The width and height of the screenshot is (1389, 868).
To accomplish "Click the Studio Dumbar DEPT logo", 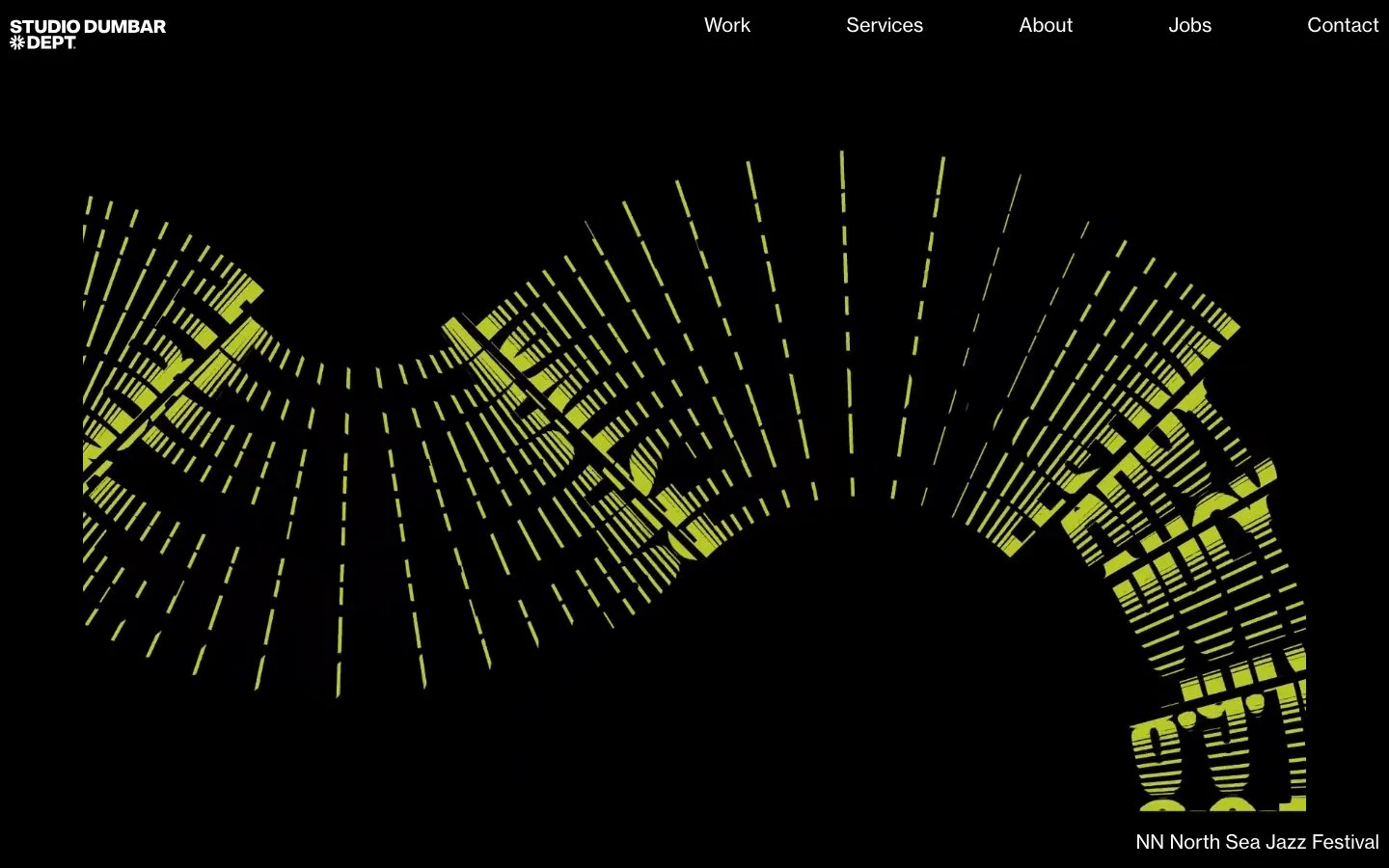I will coord(88,34).
